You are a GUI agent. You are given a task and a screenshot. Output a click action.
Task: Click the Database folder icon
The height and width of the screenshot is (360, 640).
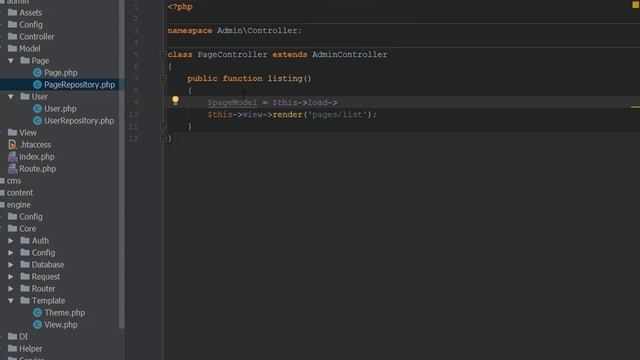click(25, 264)
